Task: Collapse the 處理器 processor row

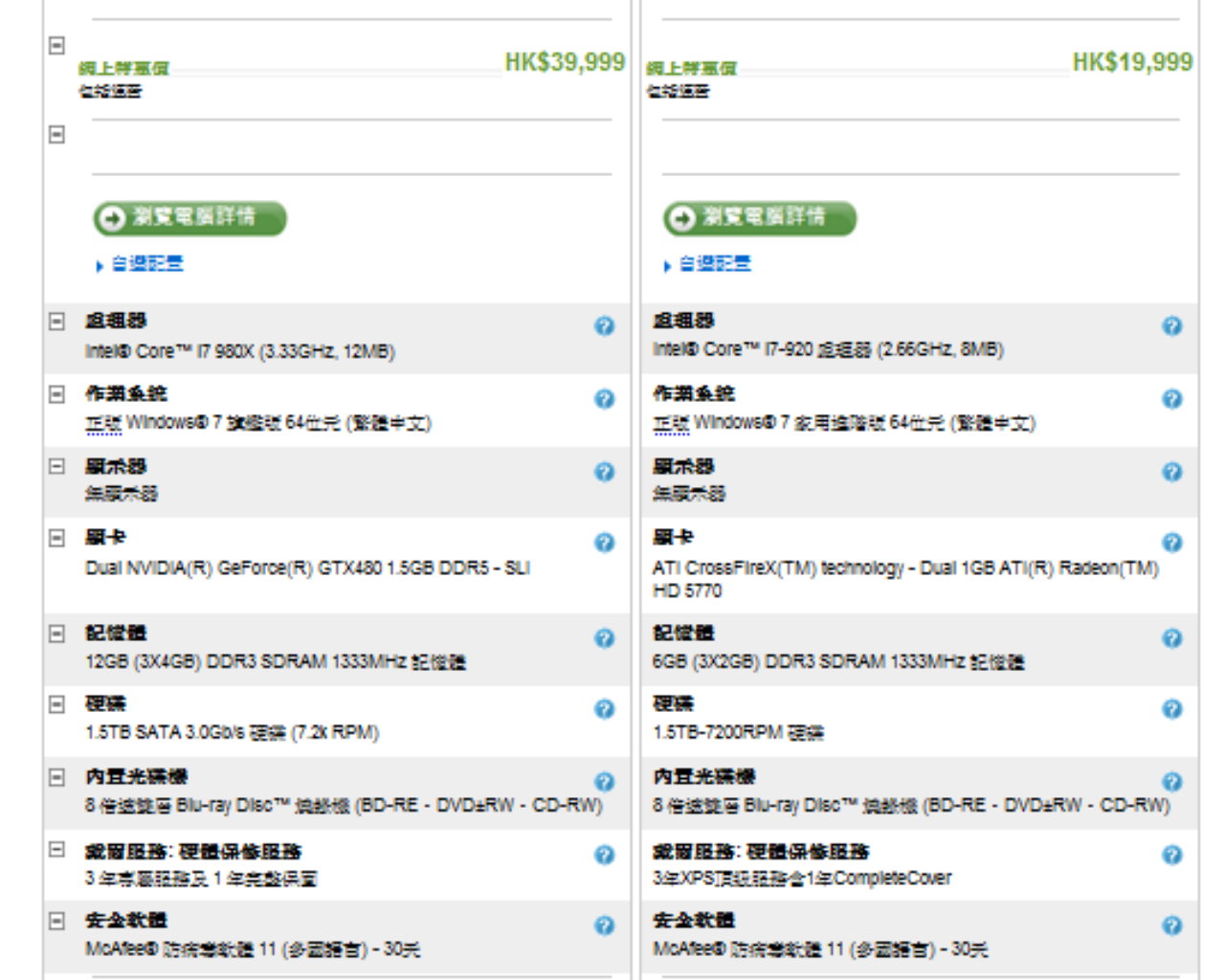Action: tap(57, 322)
